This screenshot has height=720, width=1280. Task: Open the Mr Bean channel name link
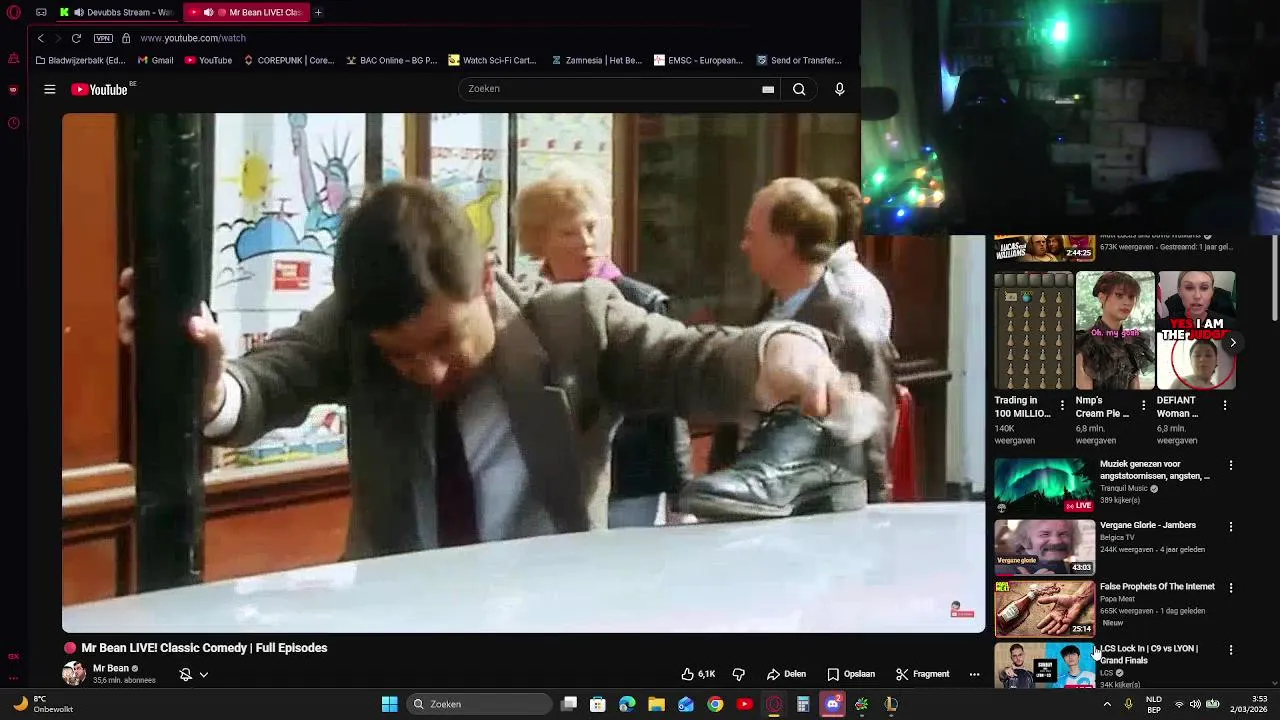(111, 668)
